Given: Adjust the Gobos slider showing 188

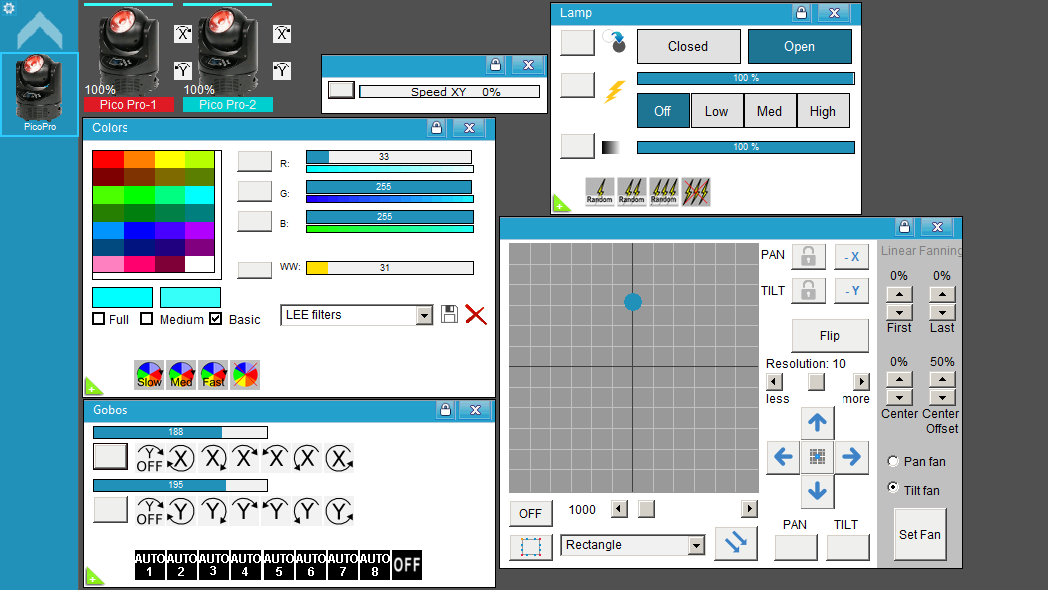Looking at the screenshot, I should (x=180, y=432).
